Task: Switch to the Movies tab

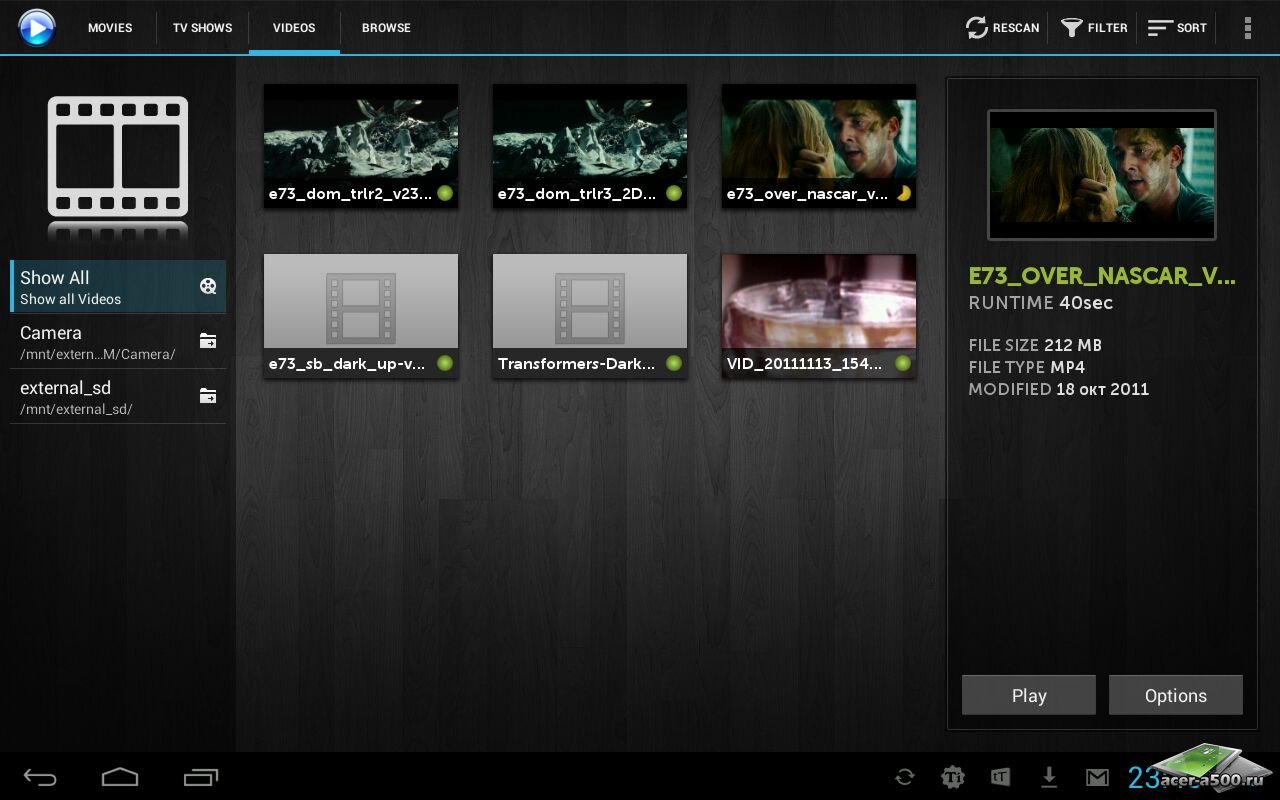Action: point(110,28)
